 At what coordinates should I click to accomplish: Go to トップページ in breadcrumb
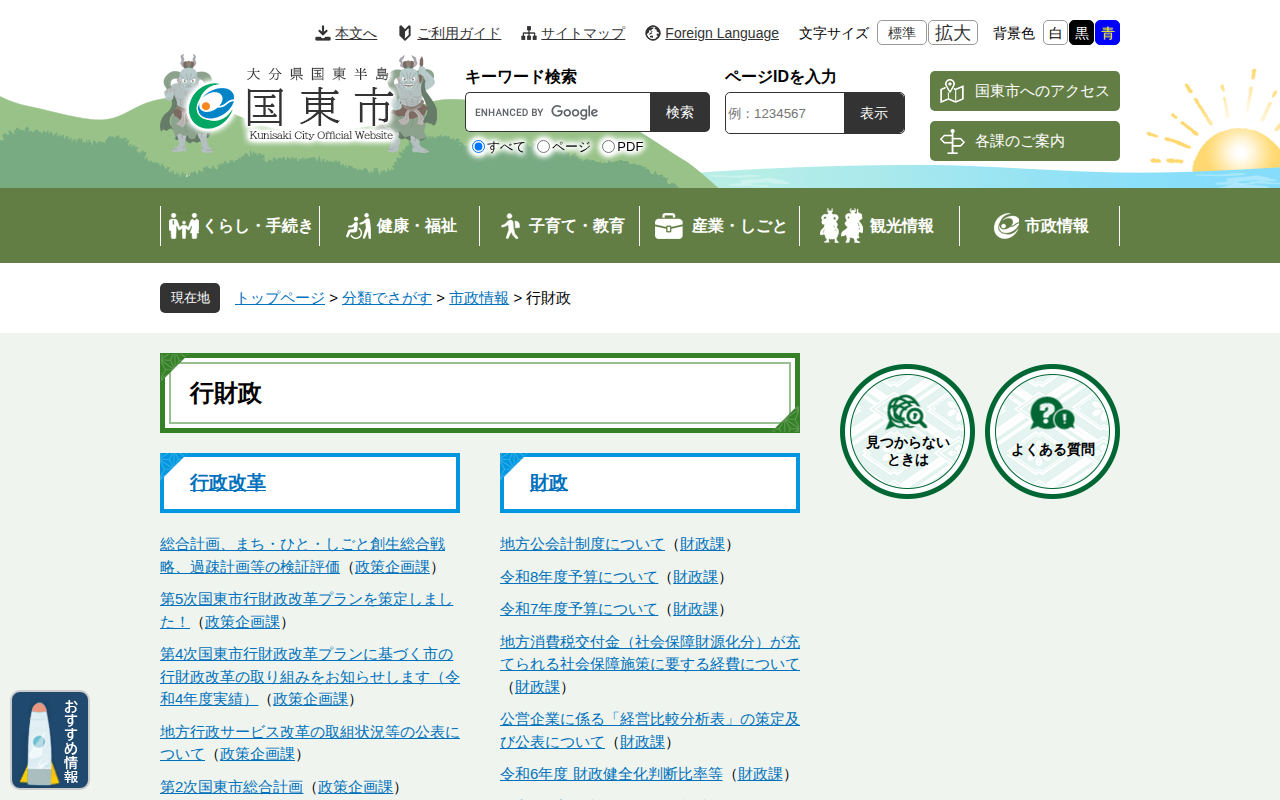tap(280, 298)
